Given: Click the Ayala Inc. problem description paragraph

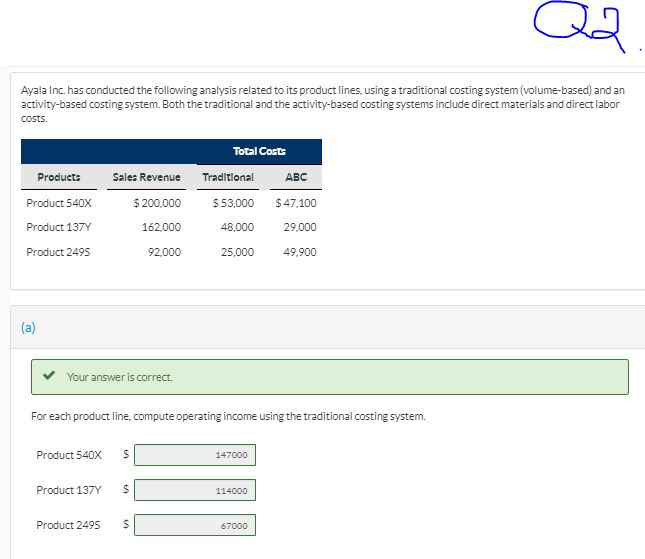Looking at the screenshot, I should [323, 104].
